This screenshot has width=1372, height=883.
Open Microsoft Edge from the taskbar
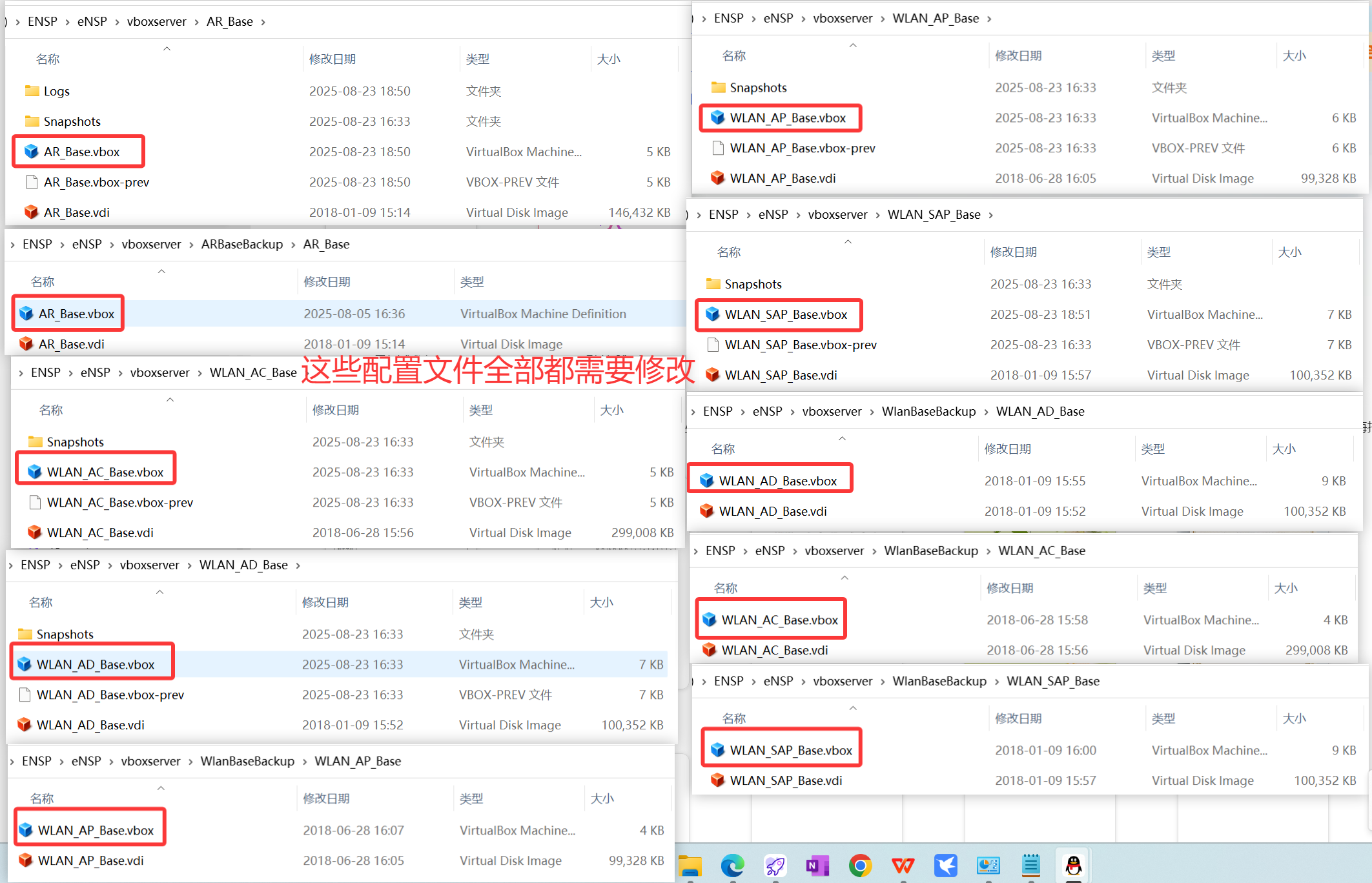pos(732,866)
